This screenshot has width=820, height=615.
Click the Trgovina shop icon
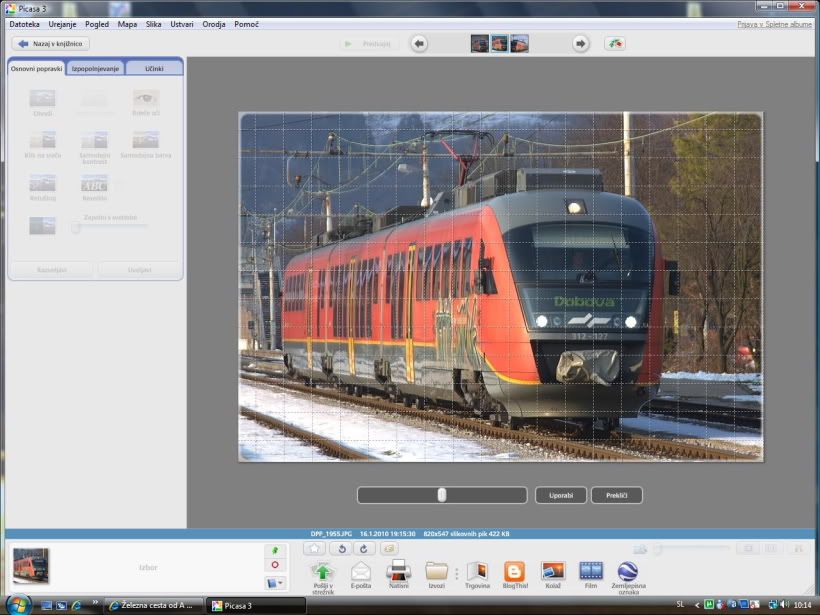point(477,571)
